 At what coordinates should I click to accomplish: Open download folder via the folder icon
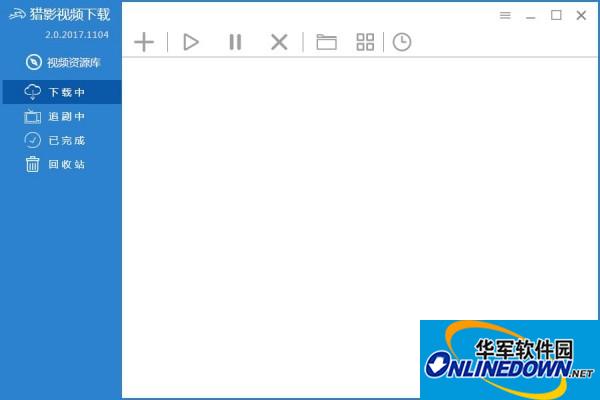tap(326, 42)
